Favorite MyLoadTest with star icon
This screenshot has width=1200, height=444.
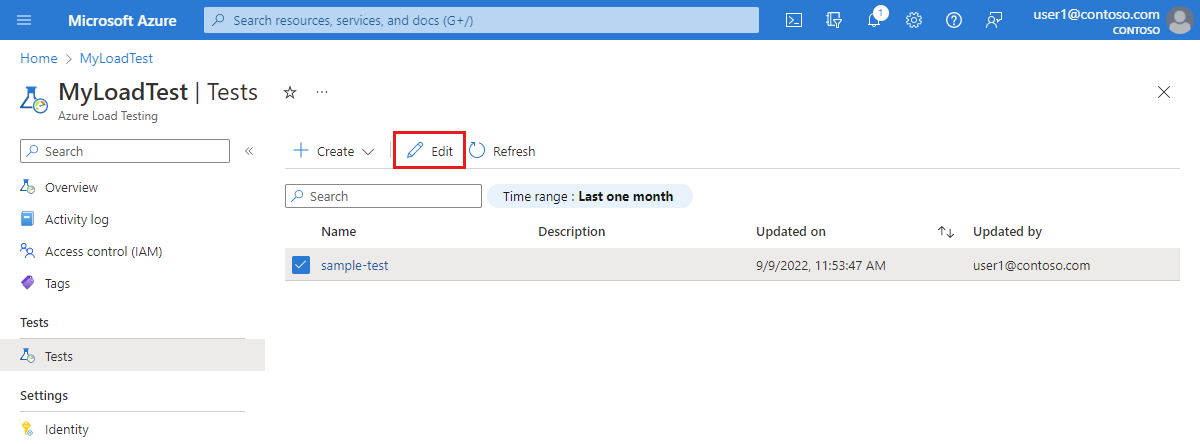(290, 92)
